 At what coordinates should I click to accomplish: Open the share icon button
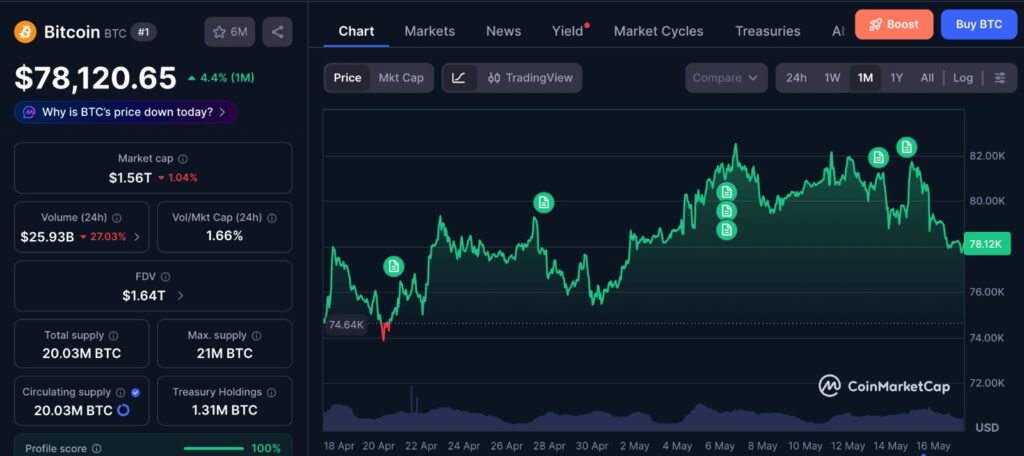[x=278, y=31]
